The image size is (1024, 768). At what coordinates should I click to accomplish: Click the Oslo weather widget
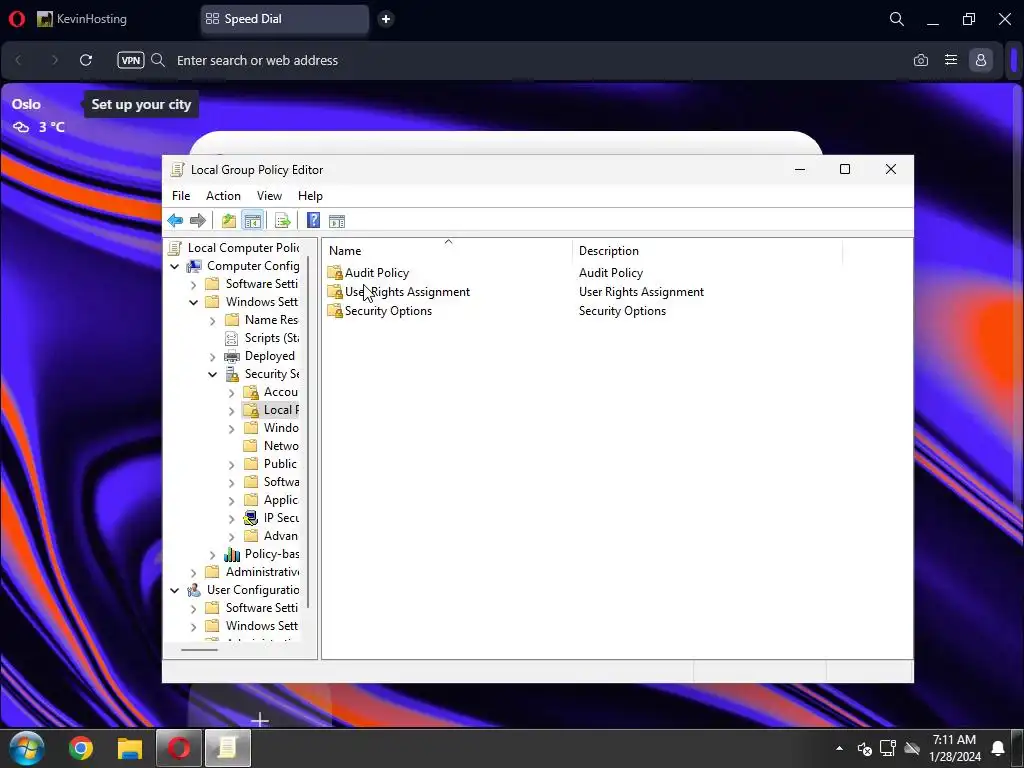click(39, 116)
